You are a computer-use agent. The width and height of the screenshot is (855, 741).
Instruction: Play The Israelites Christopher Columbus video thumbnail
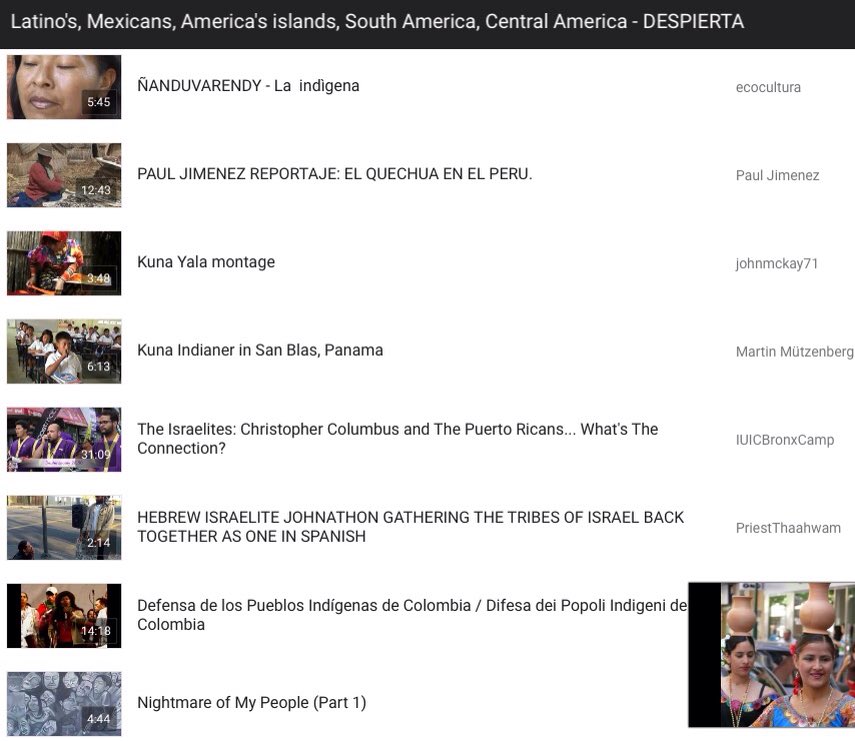click(x=63, y=439)
